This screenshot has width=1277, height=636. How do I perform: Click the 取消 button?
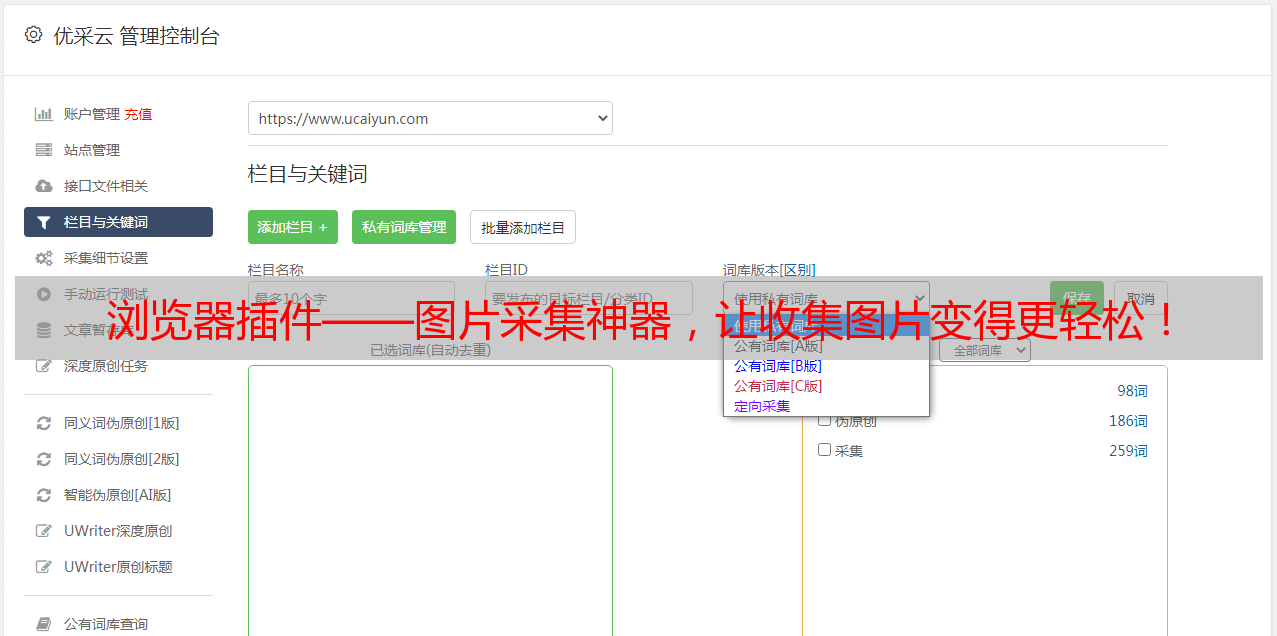(x=1141, y=298)
